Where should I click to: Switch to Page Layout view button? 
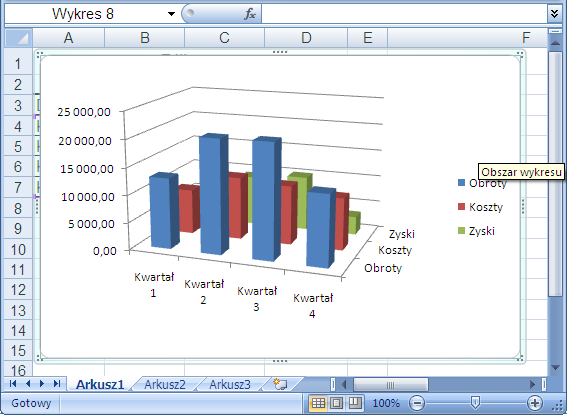coord(336,403)
